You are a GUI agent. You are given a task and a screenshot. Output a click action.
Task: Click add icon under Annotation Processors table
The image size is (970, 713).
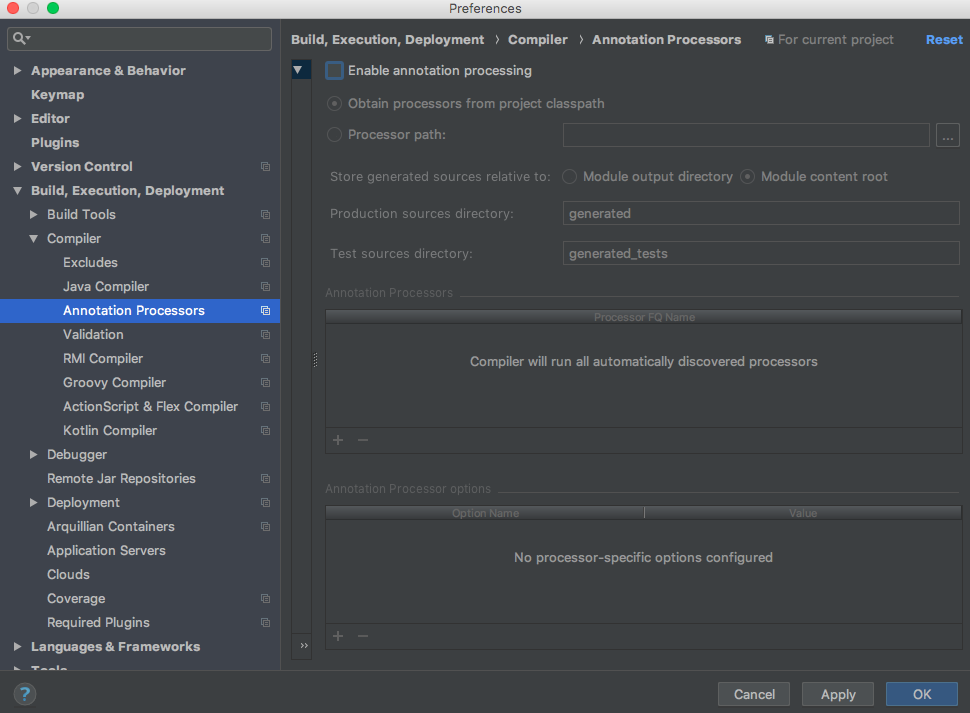click(x=338, y=440)
